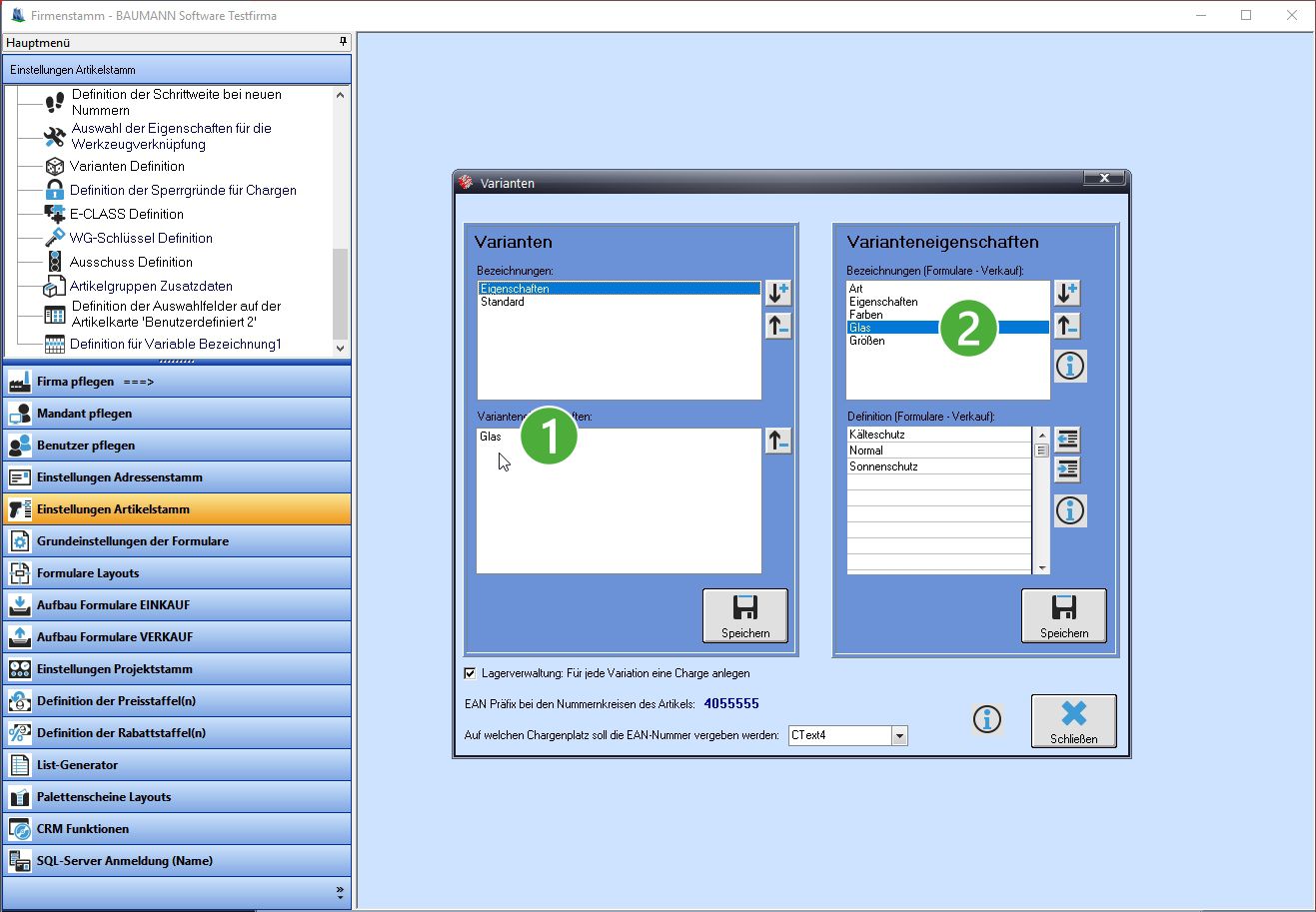The image size is (1316, 912).
Task: Open Definition der Preisstaffel(n) menu
Action: click(177, 701)
